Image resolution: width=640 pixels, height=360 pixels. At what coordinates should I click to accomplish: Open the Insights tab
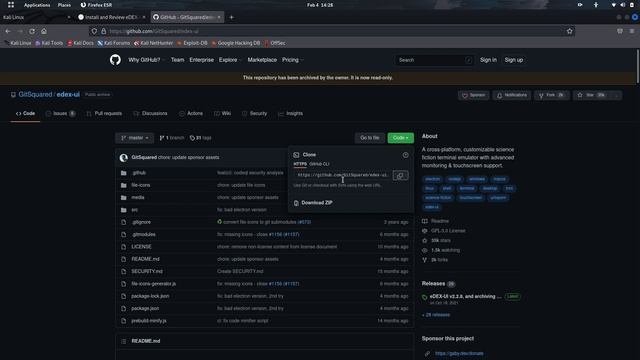[290, 113]
